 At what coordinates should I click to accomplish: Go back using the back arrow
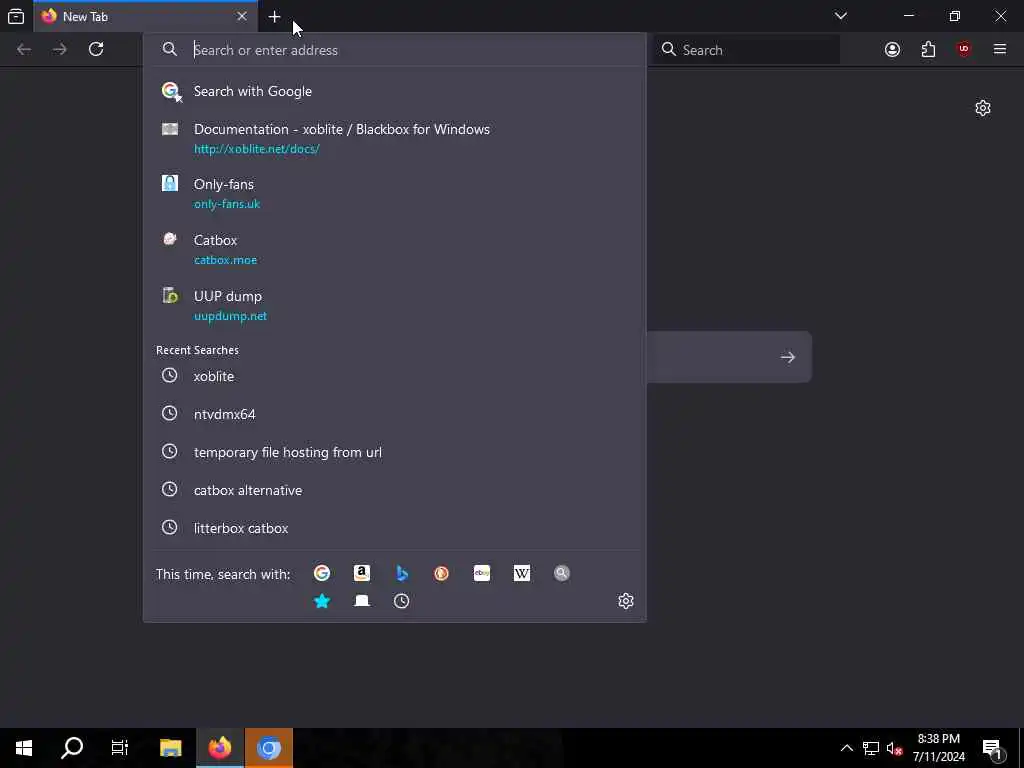(x=24, y=50)
